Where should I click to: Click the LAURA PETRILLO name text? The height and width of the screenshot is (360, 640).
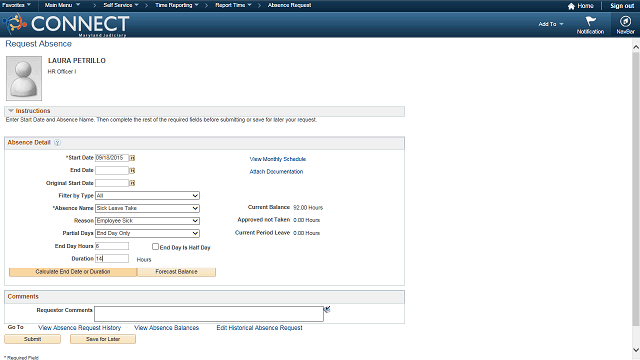77,60
